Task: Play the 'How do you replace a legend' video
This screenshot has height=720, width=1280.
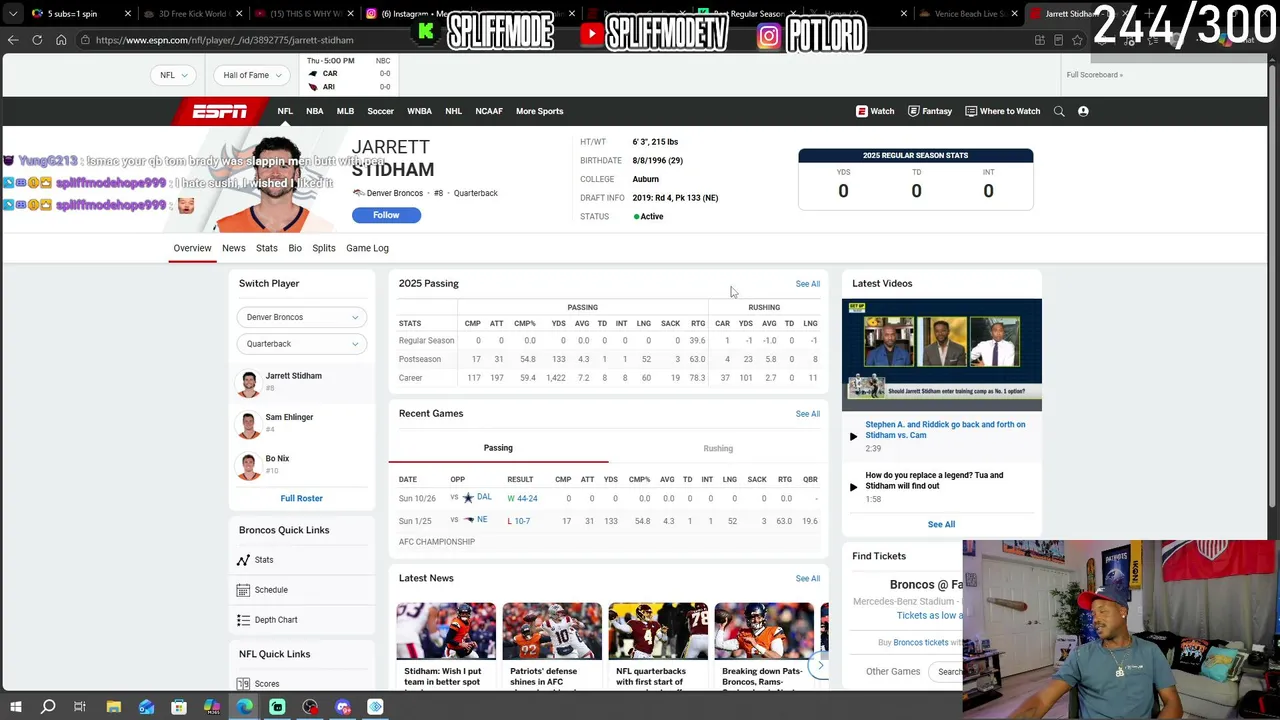Action: pos(853,487)
